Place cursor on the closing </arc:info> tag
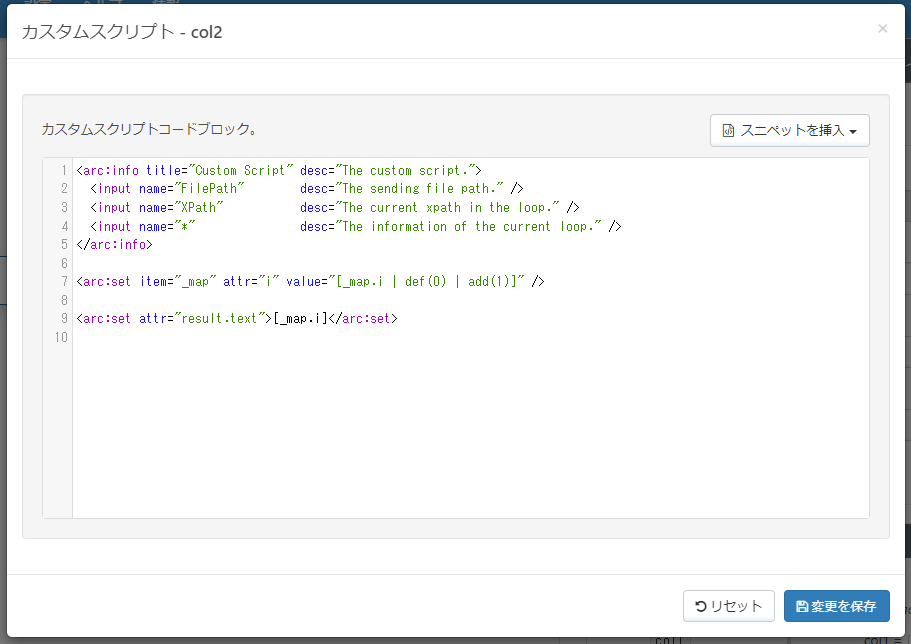 114,244
